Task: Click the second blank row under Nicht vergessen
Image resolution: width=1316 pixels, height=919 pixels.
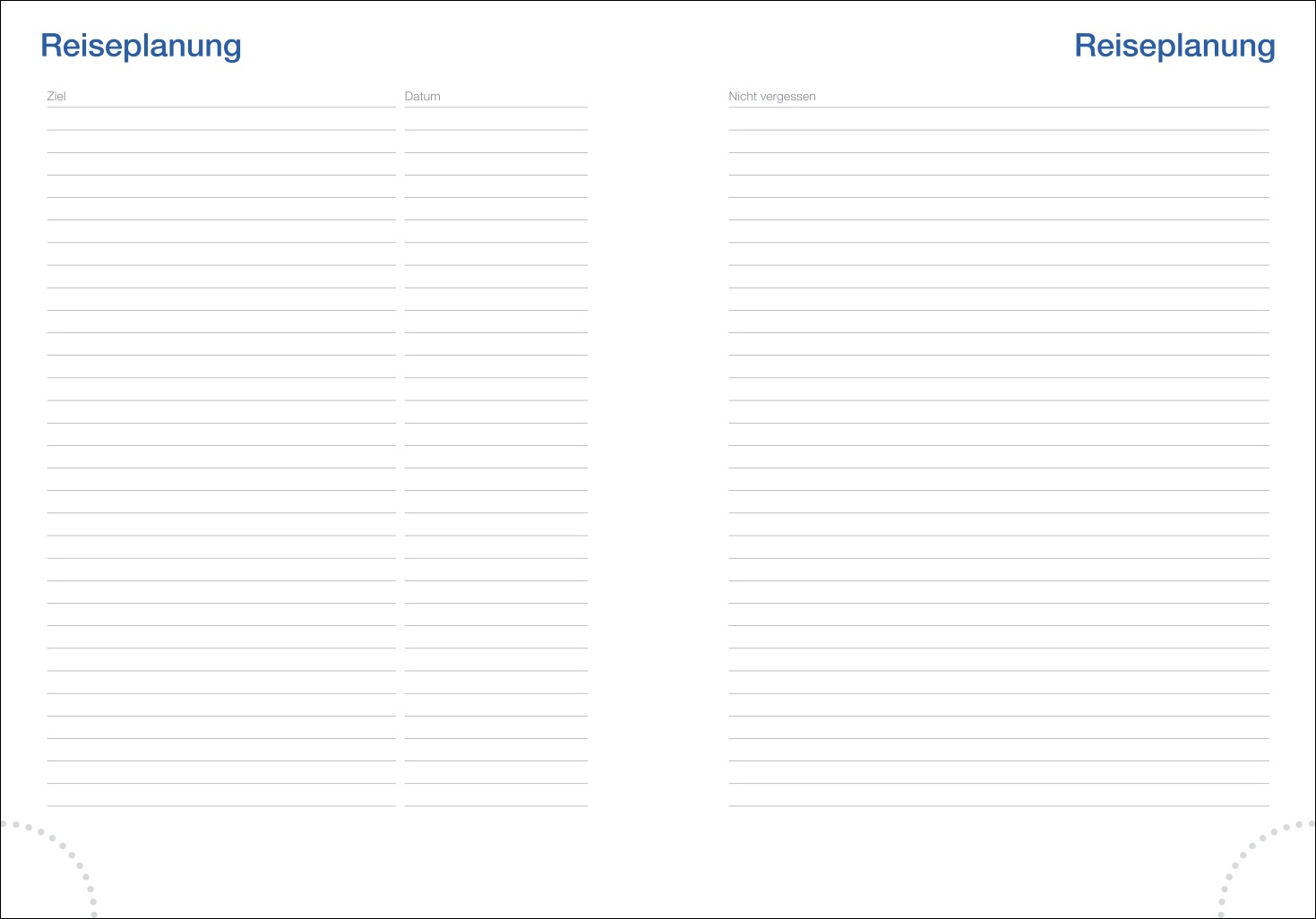Action: [x=998, y=142]
